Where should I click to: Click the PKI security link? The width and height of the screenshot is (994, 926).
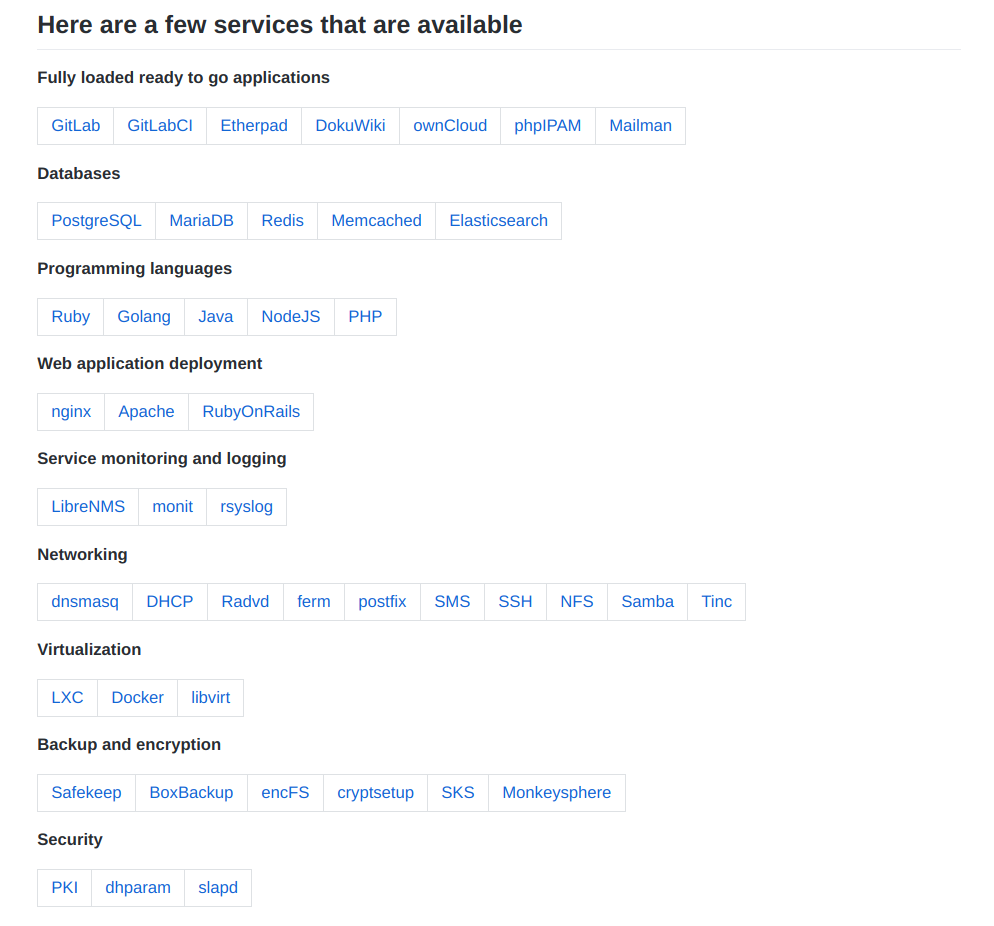coord(65,887)
